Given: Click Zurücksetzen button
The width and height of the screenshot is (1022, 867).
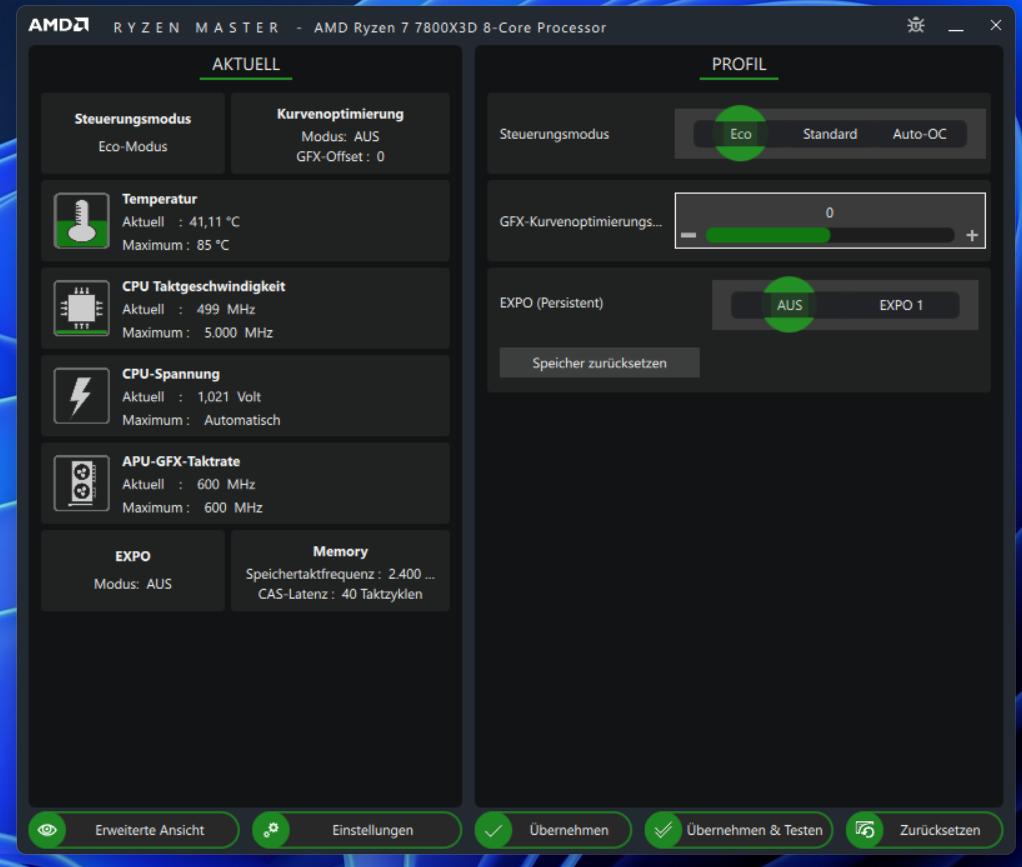Looking at the screenshot, I should [924, 830].
